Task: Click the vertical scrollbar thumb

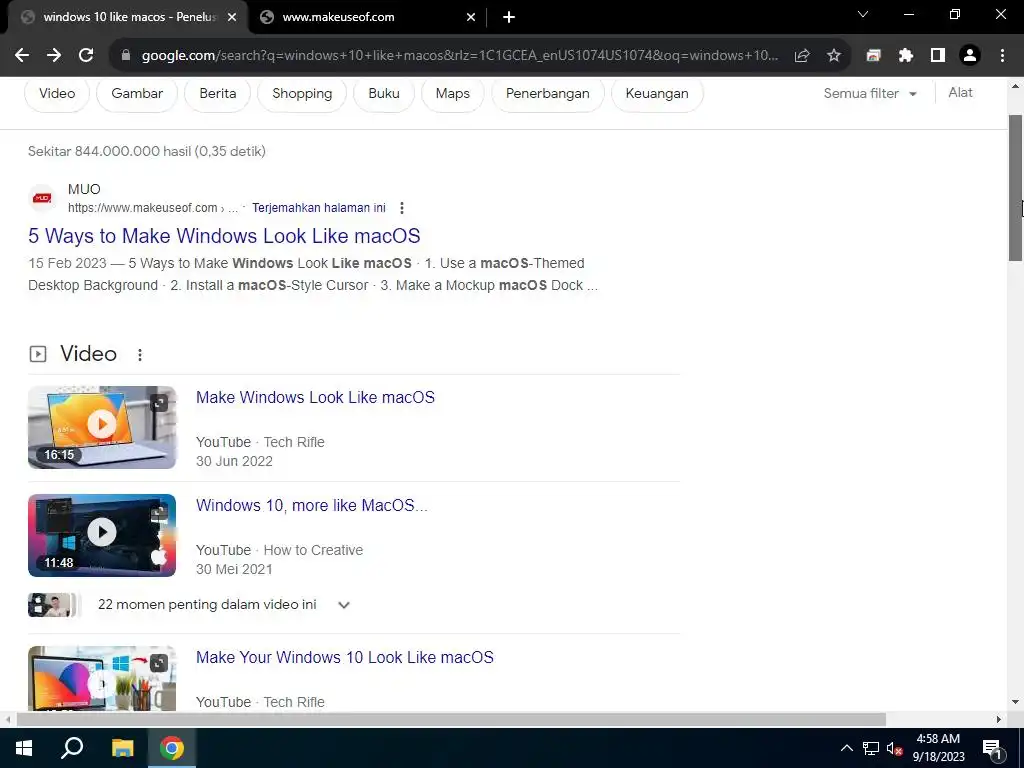Action: pos(1015,188)
